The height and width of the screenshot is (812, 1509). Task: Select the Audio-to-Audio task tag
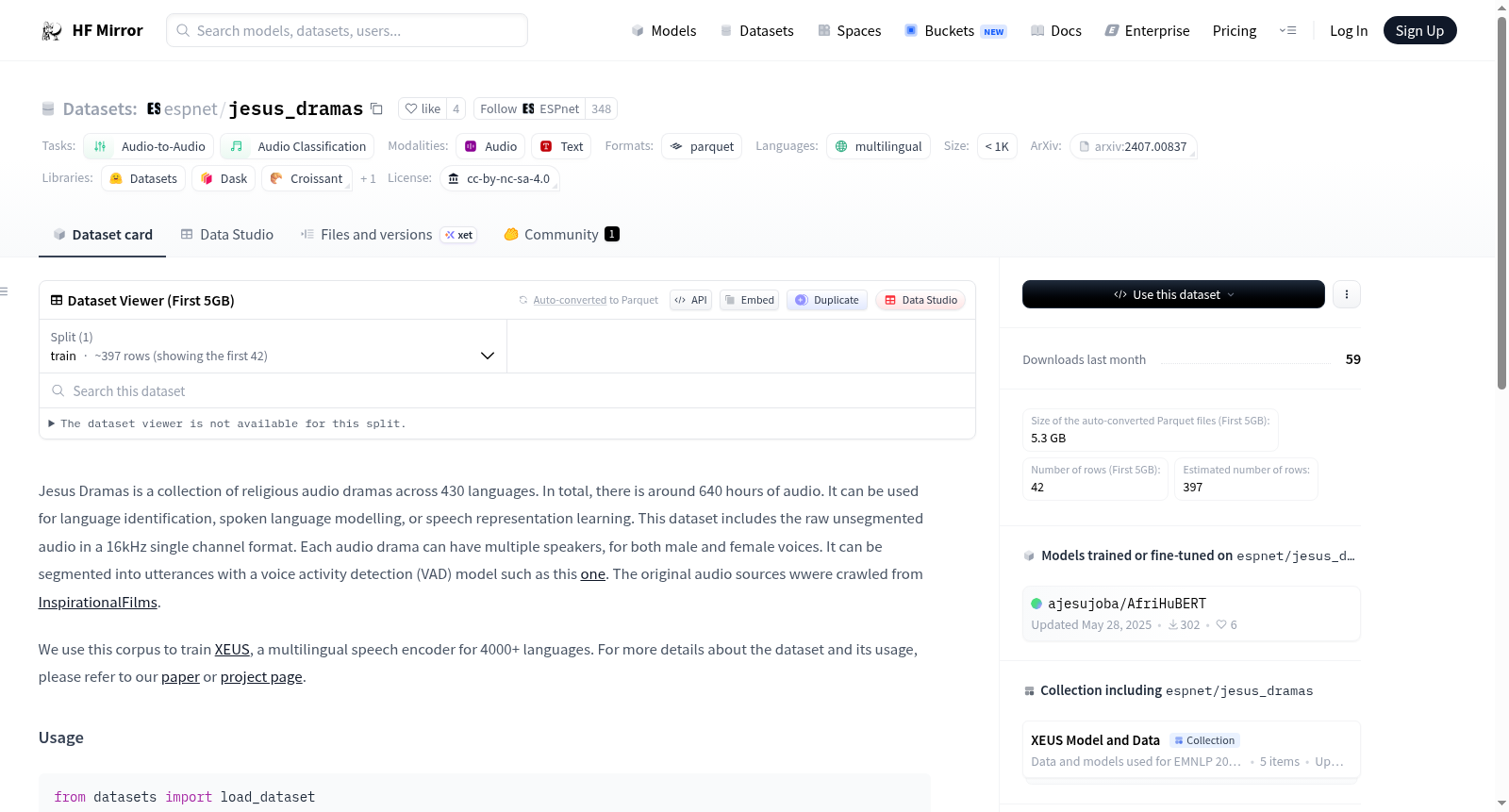tap(149, 146)
